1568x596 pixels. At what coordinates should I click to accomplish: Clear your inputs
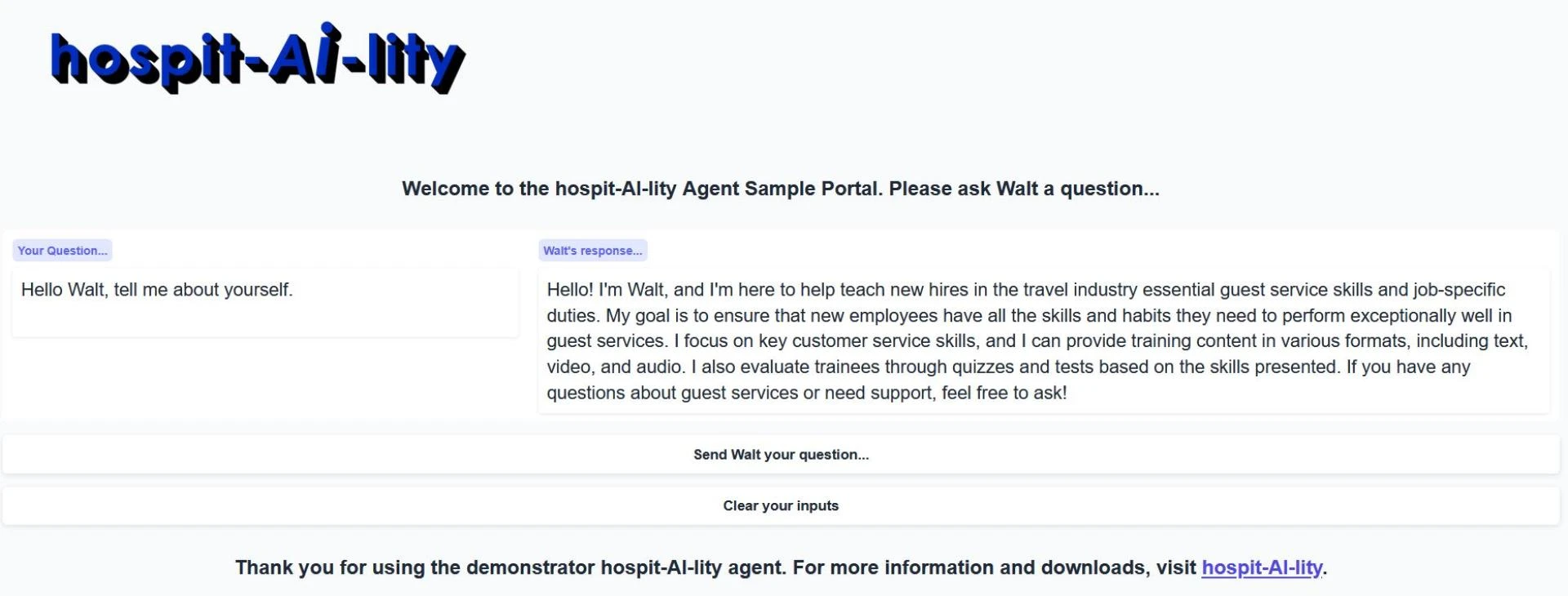coord(781,505)
